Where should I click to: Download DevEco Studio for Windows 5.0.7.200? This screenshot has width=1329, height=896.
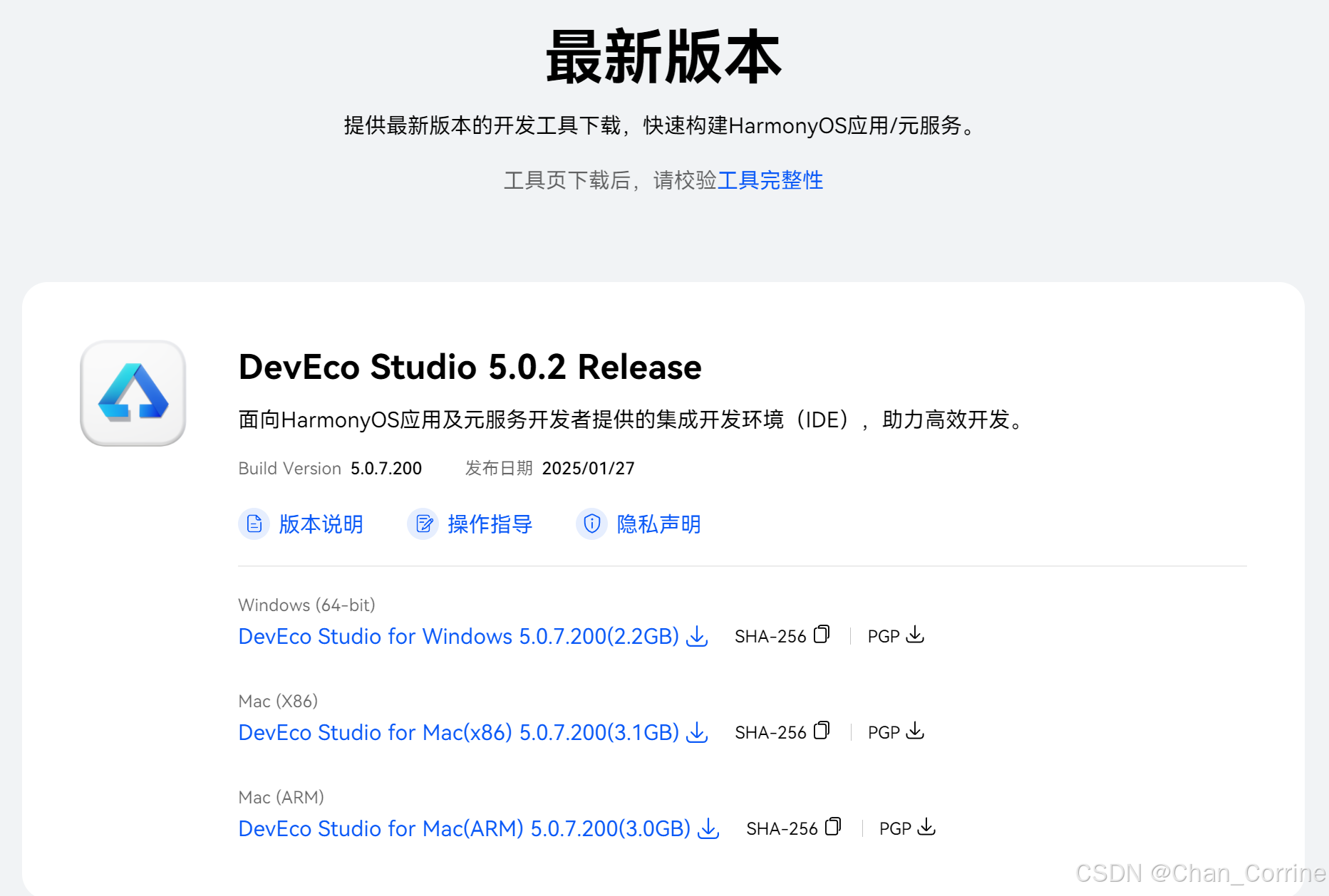pos(459,636)
